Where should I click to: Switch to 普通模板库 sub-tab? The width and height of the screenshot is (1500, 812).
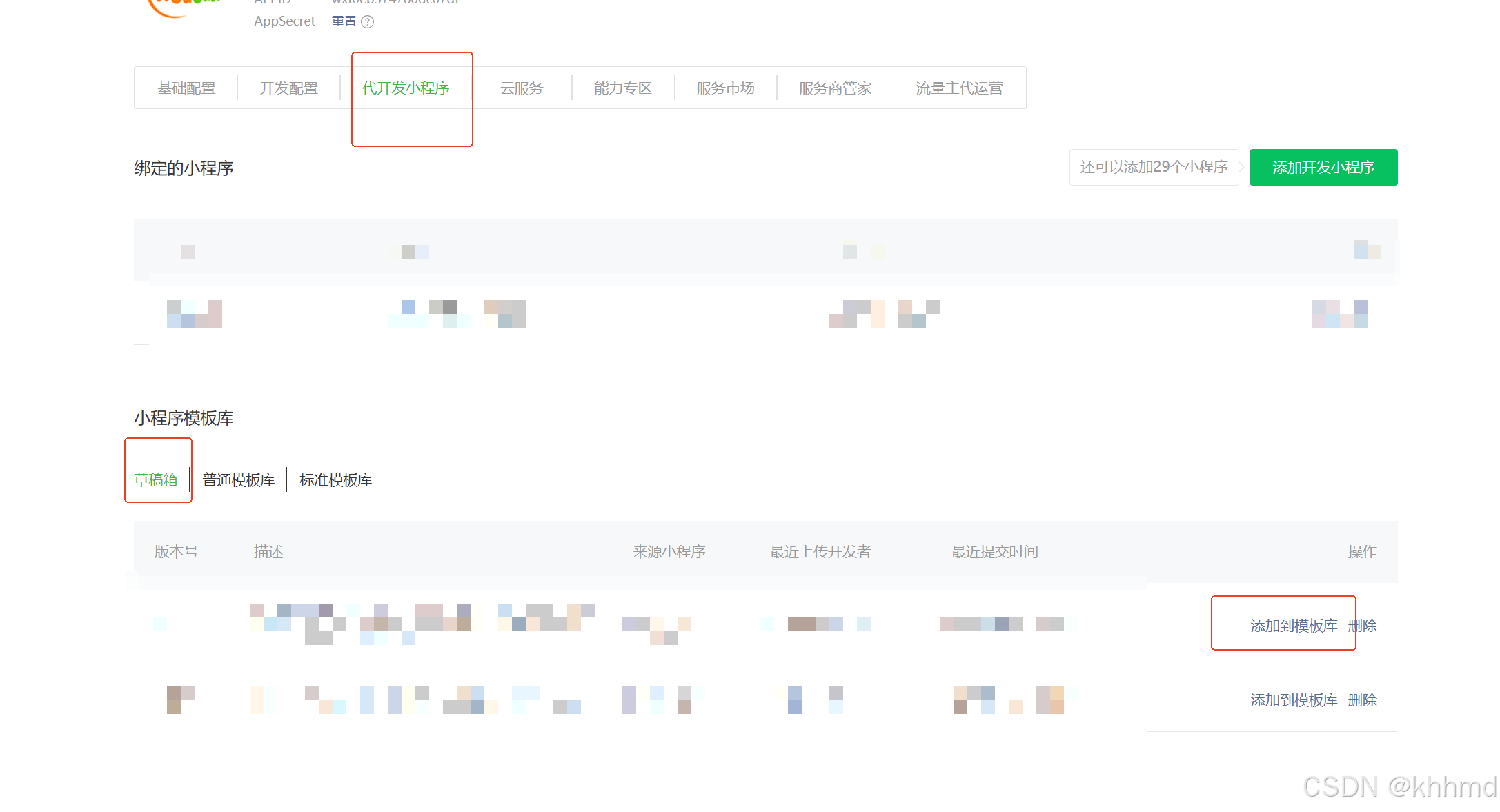(239, 480)
